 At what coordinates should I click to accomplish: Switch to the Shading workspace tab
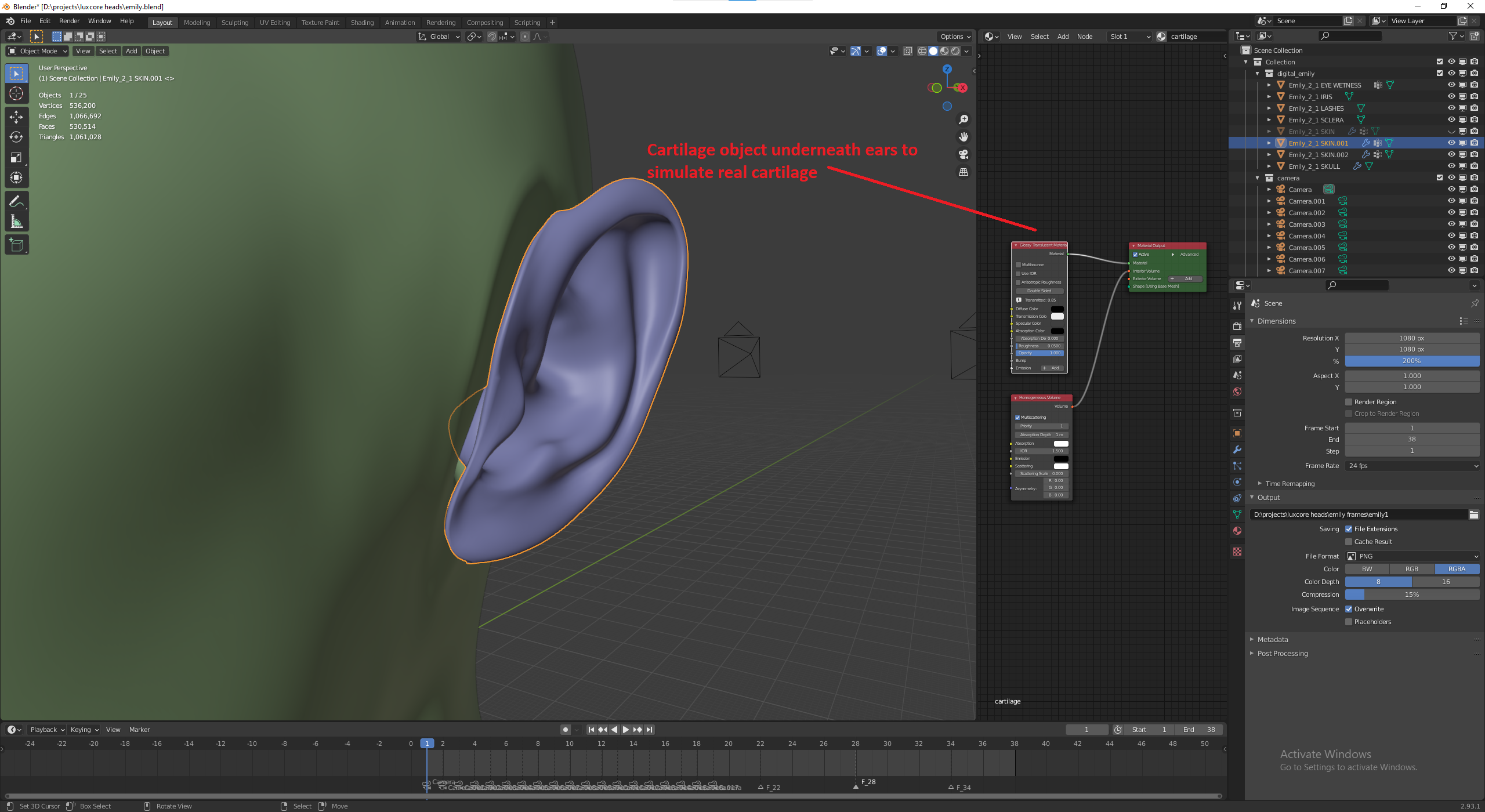362,23
